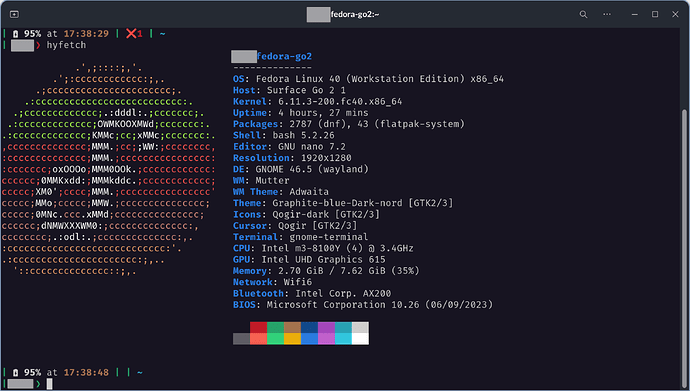Click the 'BIOS' line showing Microsoft Corporation 10.26
690x391 pixels.
[363, 305]
